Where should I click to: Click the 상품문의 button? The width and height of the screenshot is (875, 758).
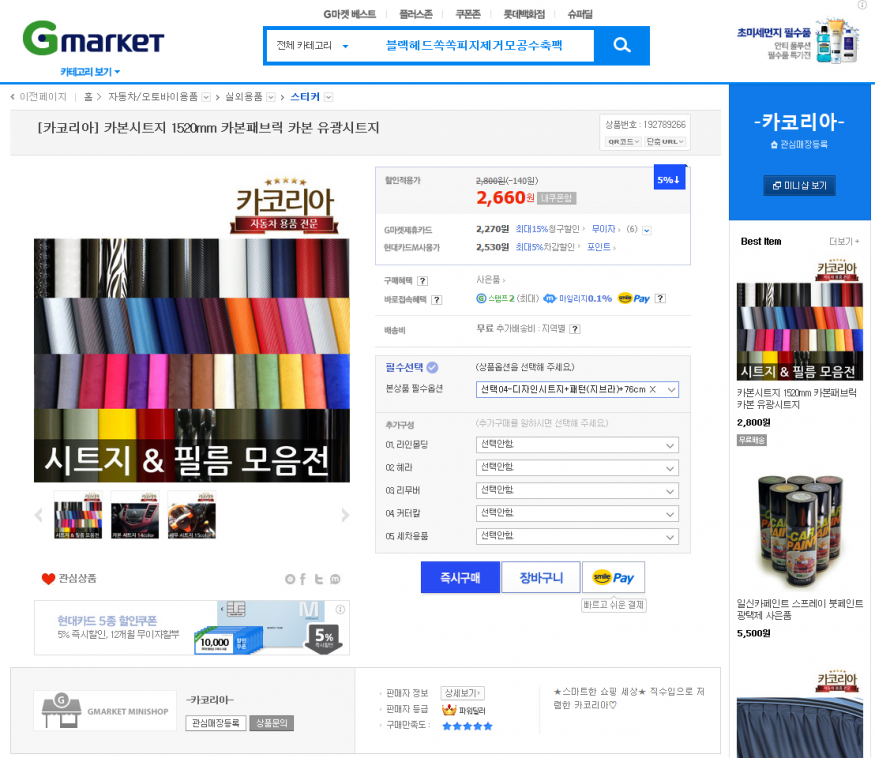(x=271, y=723)
